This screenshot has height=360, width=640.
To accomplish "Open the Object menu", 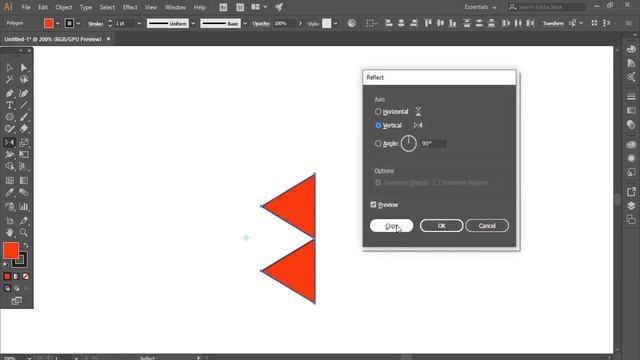I will click(64, 7).
